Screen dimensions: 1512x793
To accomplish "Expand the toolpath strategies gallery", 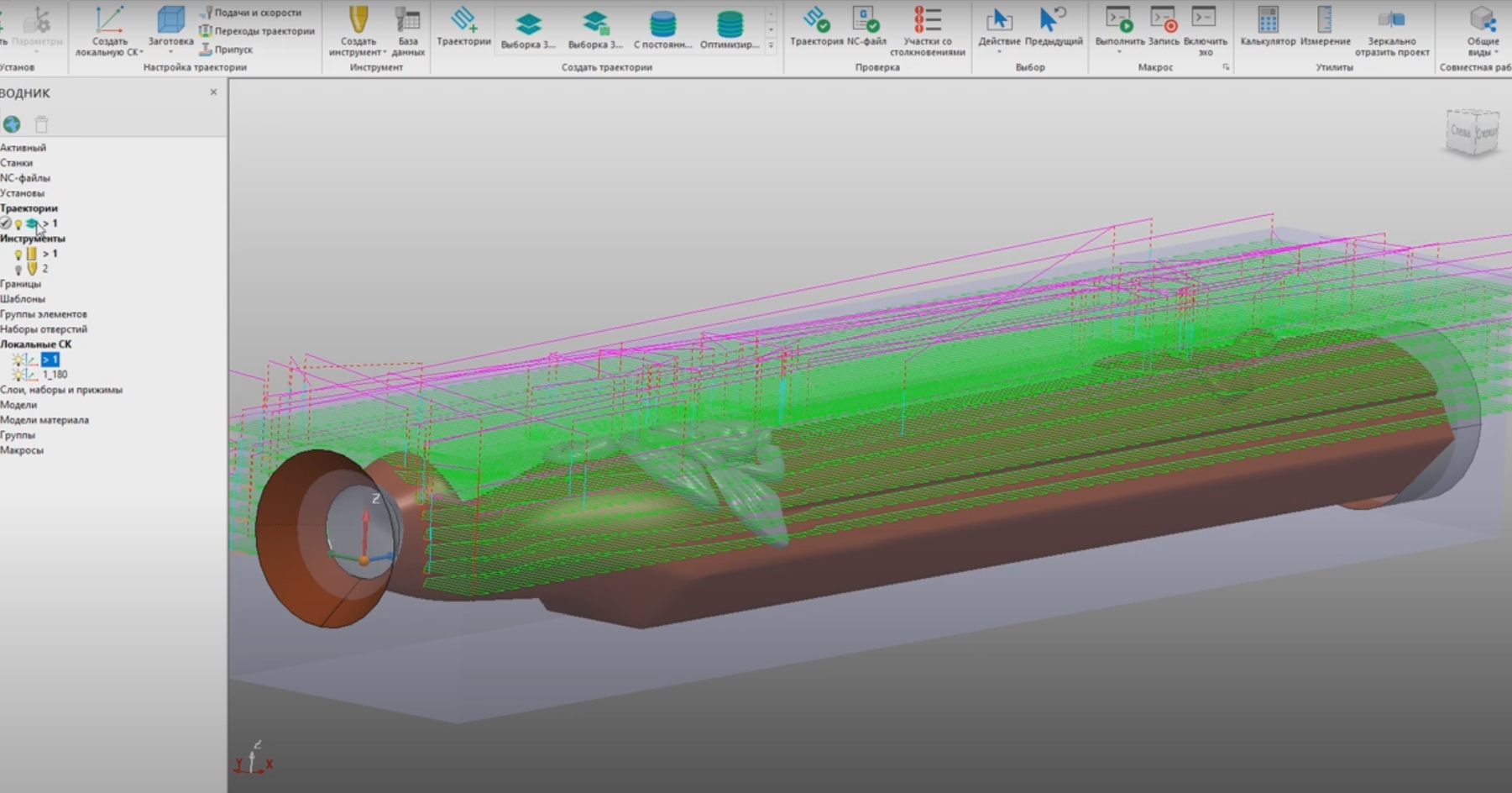I will (771, 45).
